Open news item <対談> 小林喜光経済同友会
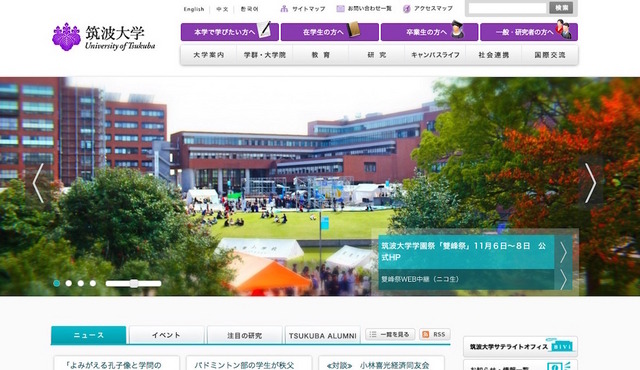The height and width of the screenshot is (370, 640). coord(378,365)
